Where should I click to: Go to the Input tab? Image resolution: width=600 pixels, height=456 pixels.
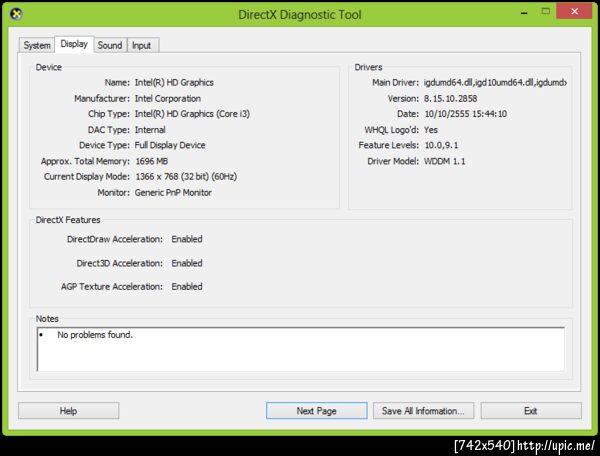tap(142, 45)
